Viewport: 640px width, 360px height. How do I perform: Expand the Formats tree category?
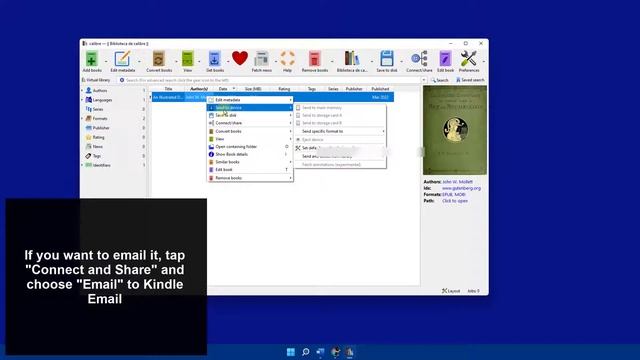click(x=82, y=118)
